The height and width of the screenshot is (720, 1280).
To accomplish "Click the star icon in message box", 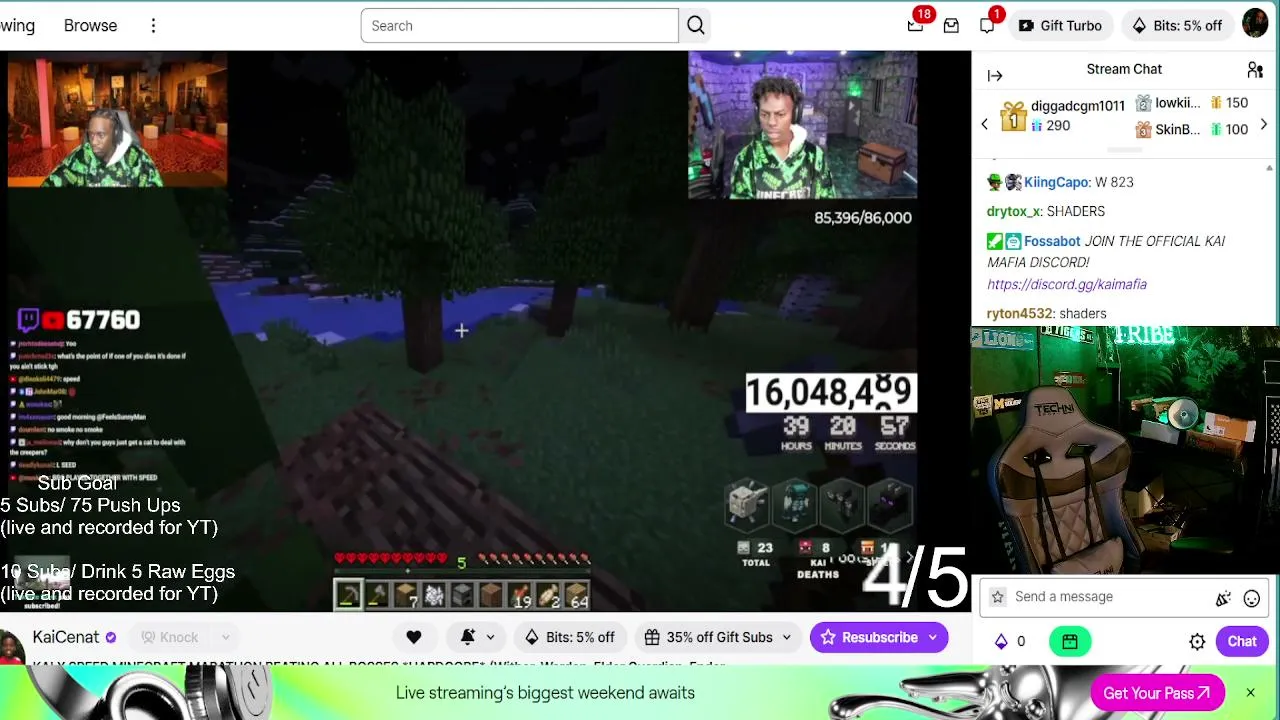I will (997, 597).
